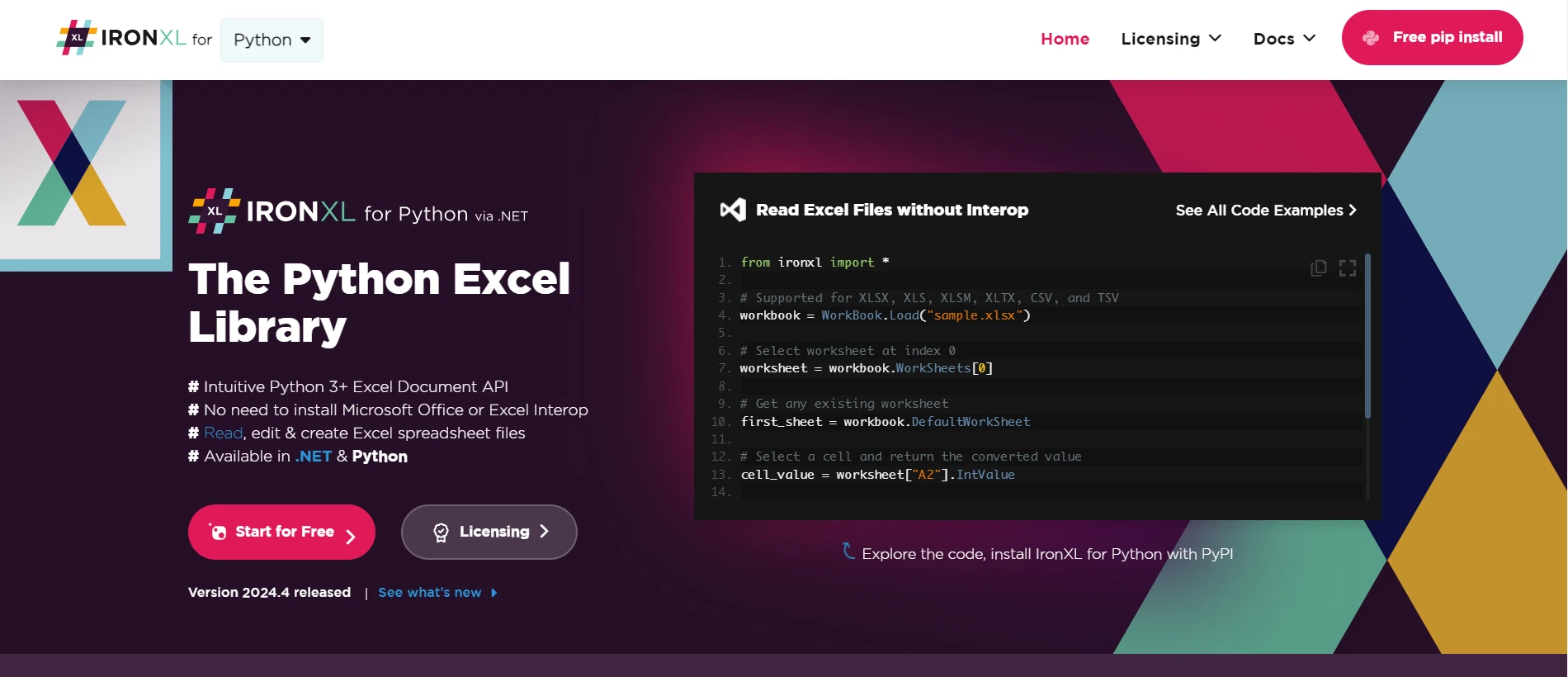The width and height of the screenshot is (1568, 677).
Task: Click the code panel vertical scrollbar
Action: (x=1367, y=338)
